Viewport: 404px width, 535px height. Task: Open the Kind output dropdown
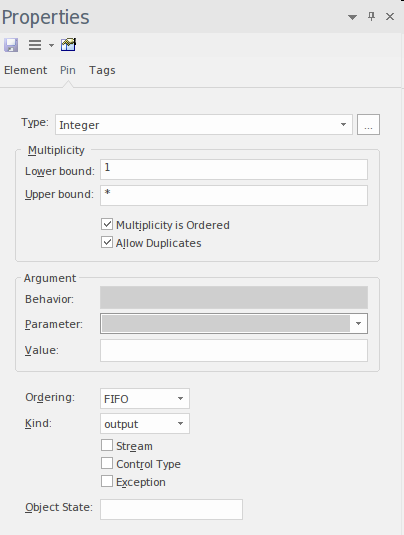145,424
